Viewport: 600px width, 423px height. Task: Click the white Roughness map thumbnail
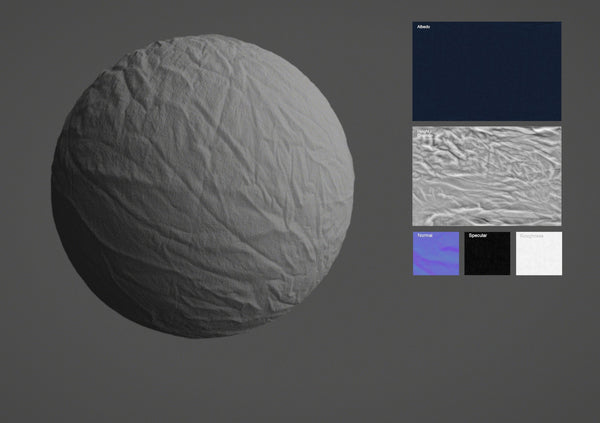click(539, 254)
